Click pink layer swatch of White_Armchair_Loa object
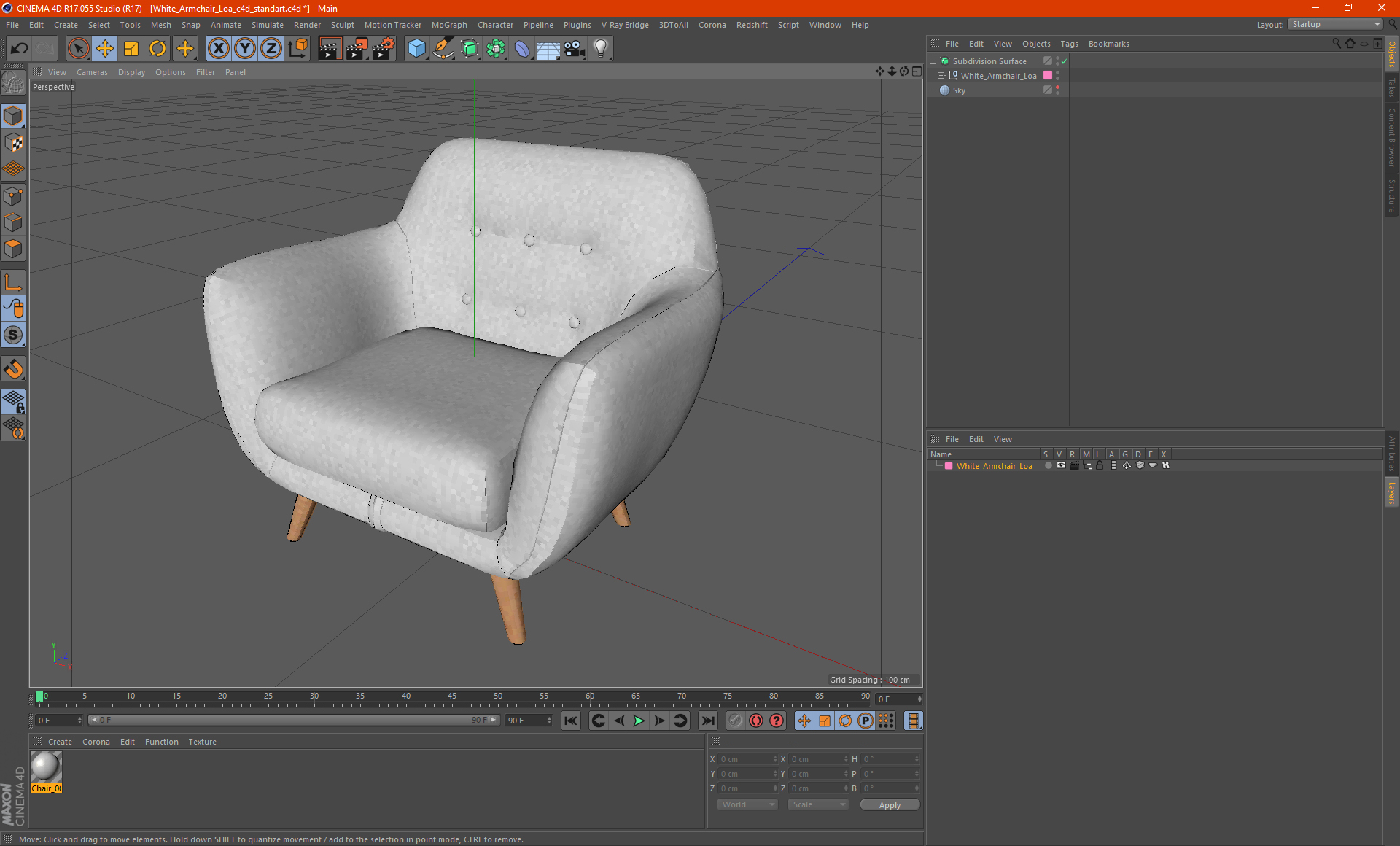Screen dimensions: 1400x846 pyautogui.click(x=1048, y=76)
